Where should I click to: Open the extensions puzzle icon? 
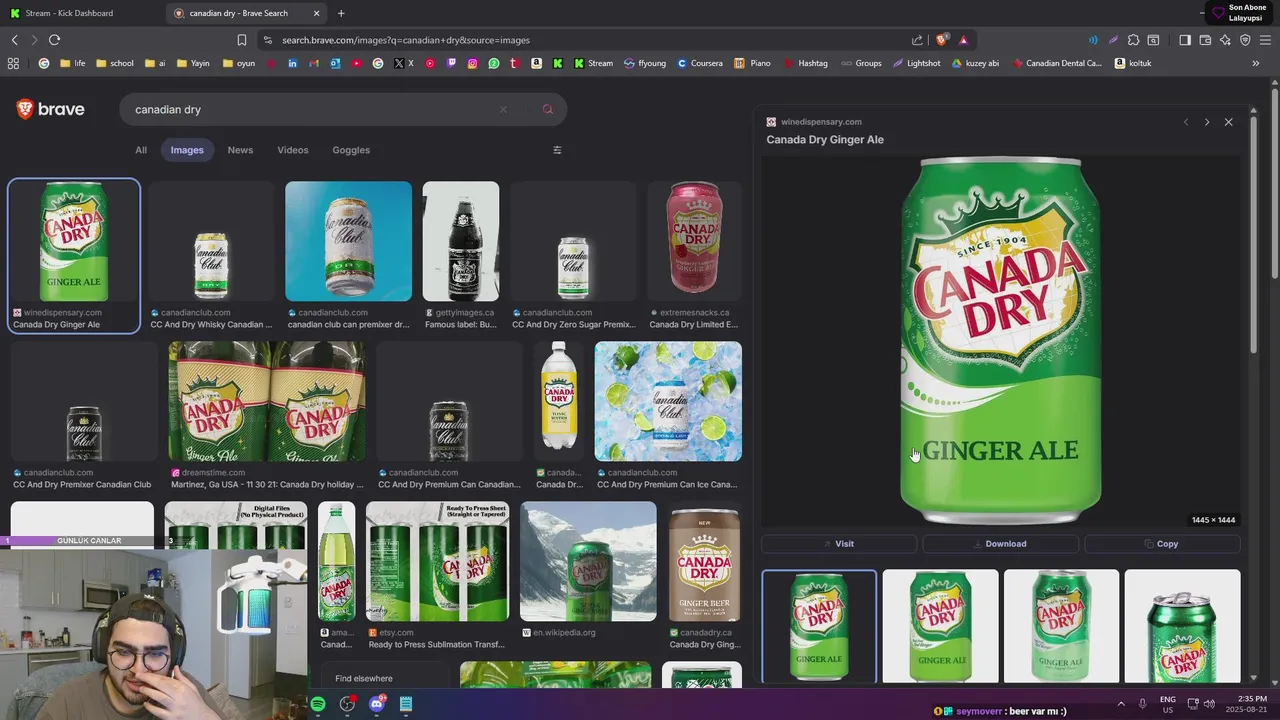(1133, 40)
